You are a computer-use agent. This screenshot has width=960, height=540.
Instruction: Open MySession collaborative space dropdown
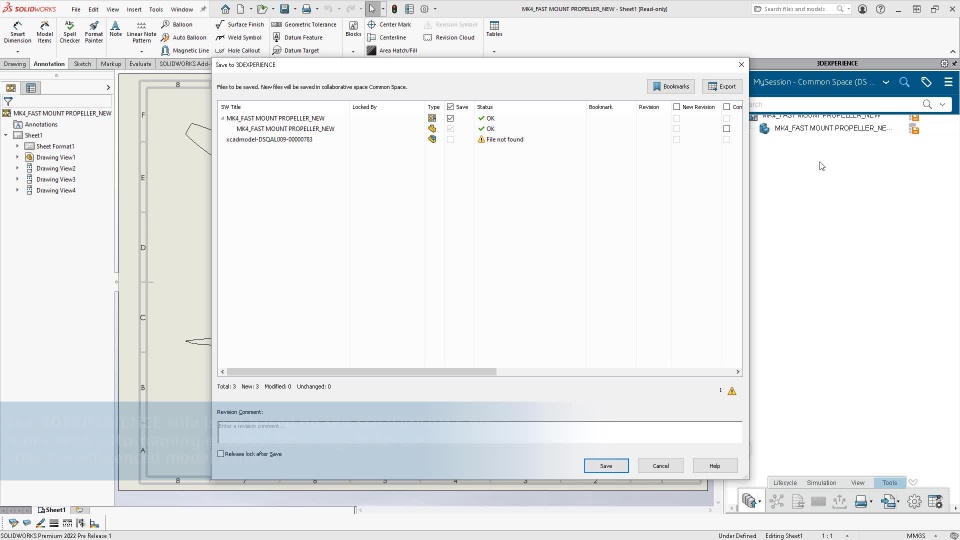click(x=885, y=82)
